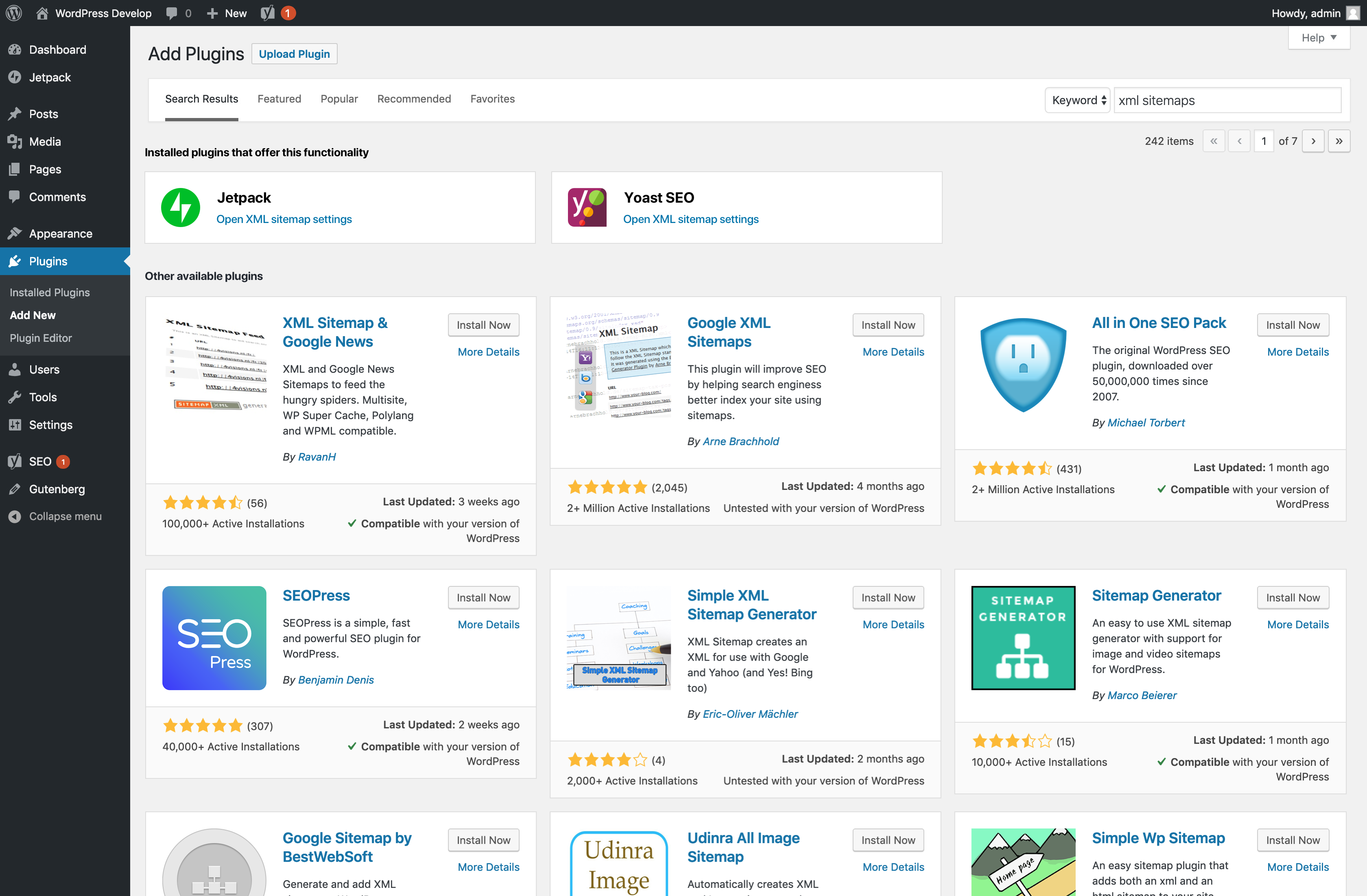
Task: Go to the next results page
Action: click(x=1313, y=141)
